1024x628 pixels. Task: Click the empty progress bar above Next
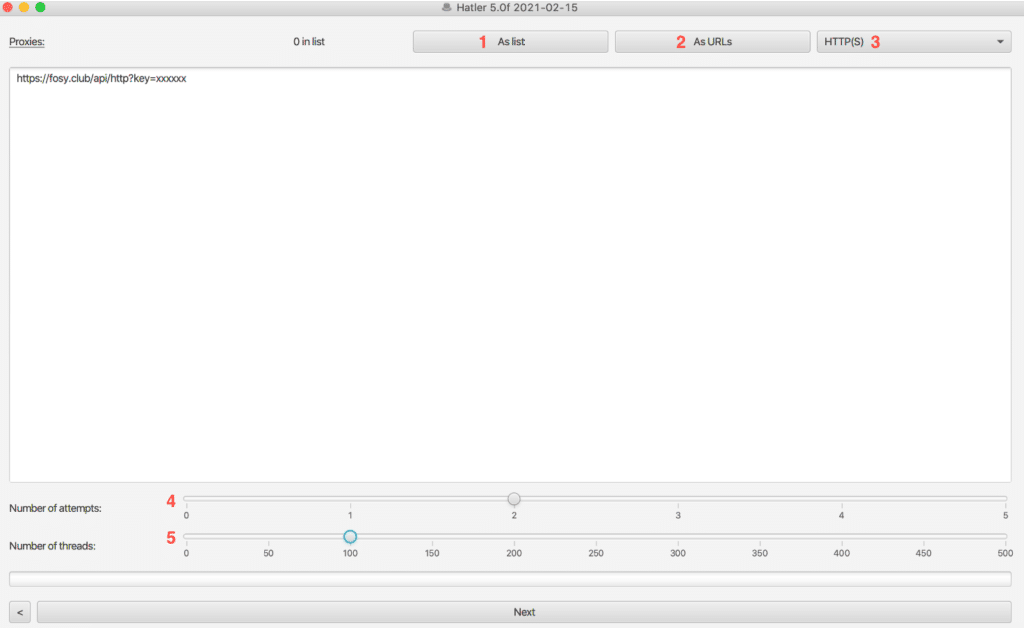click(x=510, y=578)
